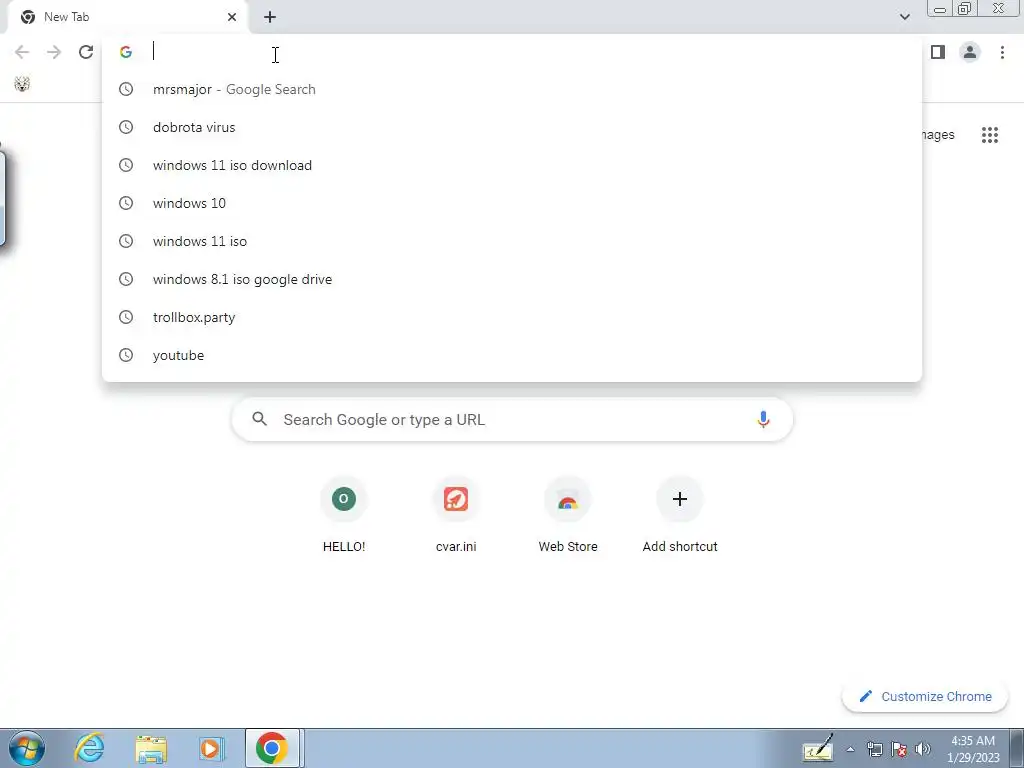Pick windows 8.1 iso google drive suggestion
The height and width of the screenshot is (768, 1024).
coord(512,279)
